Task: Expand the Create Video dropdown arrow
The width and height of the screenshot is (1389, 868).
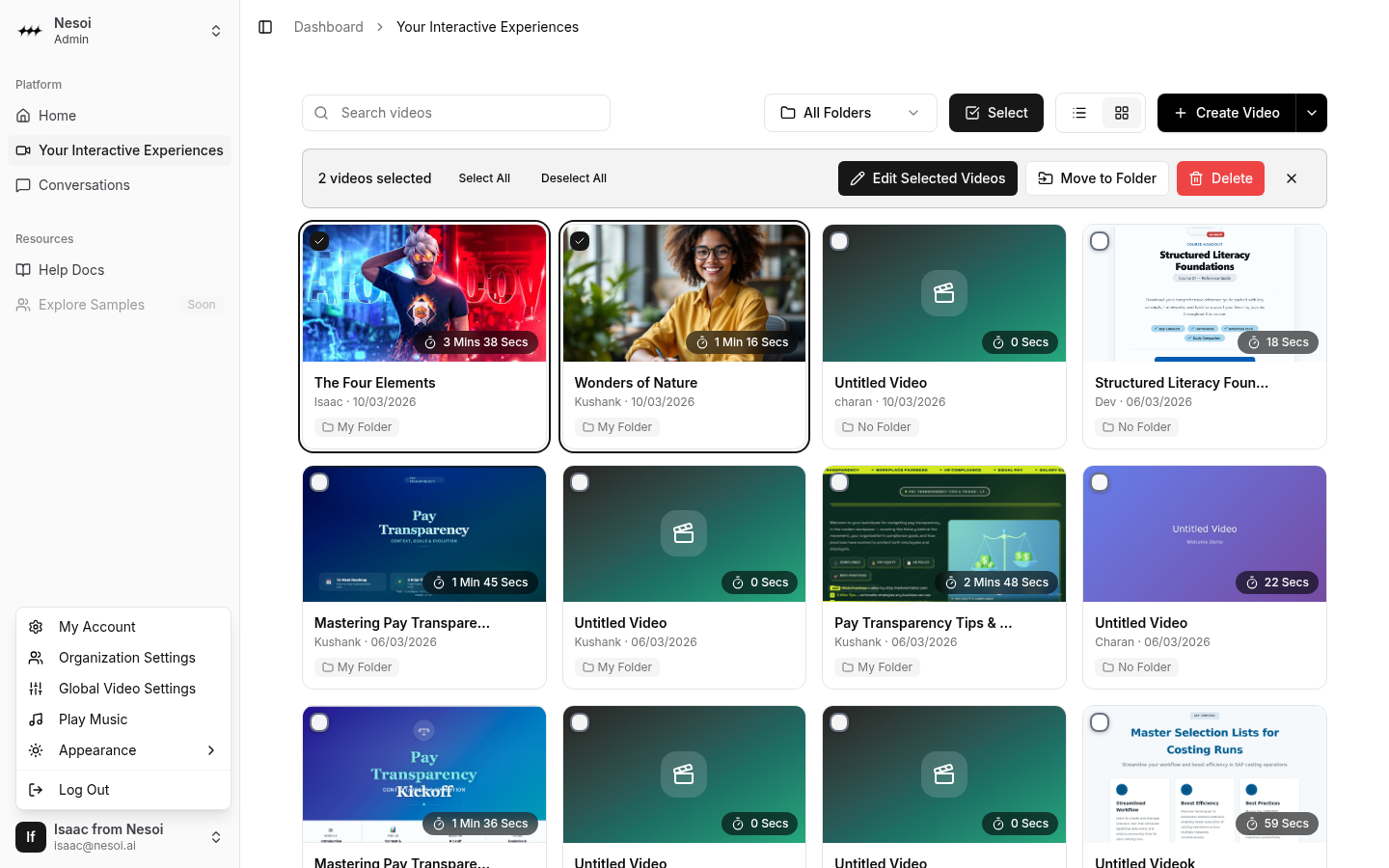Action: tap(1312, 113)
